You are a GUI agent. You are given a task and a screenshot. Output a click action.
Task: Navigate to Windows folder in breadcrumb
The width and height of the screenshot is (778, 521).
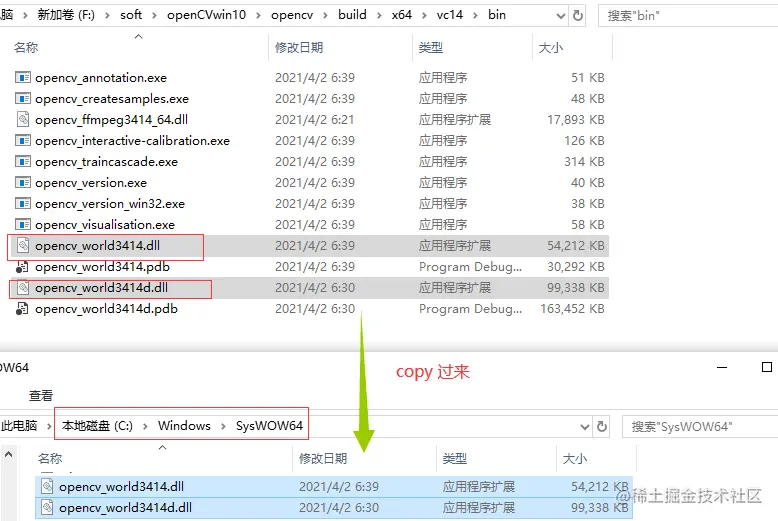[184, 426]
